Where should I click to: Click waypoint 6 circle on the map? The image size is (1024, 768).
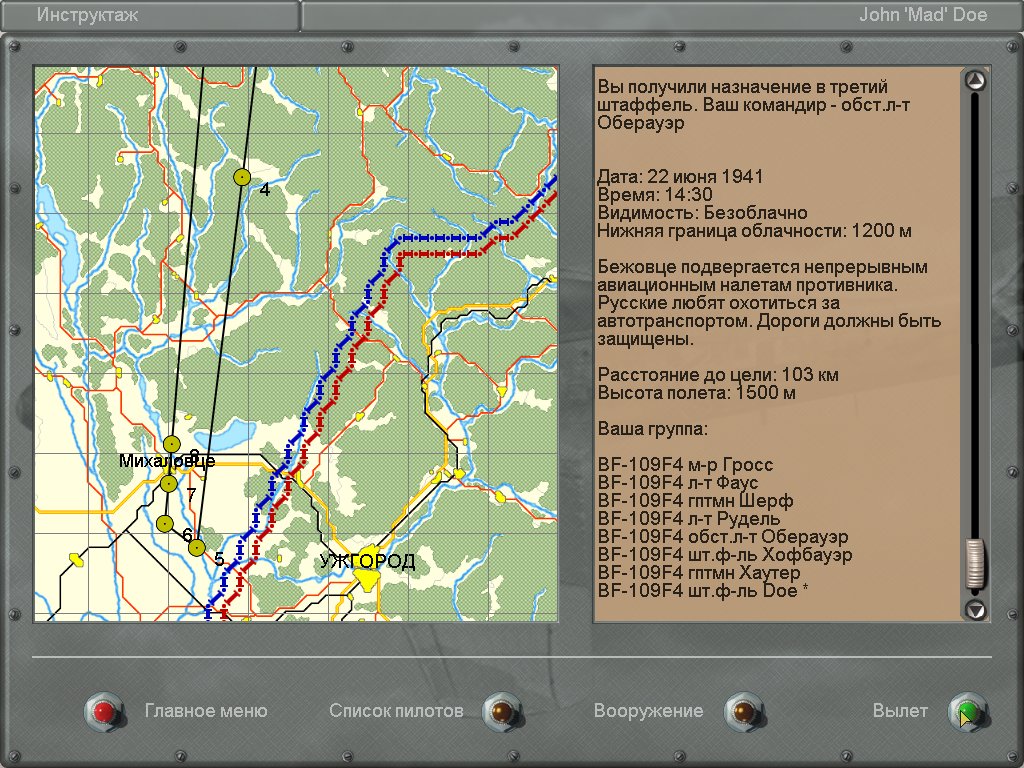click(164, 523)
